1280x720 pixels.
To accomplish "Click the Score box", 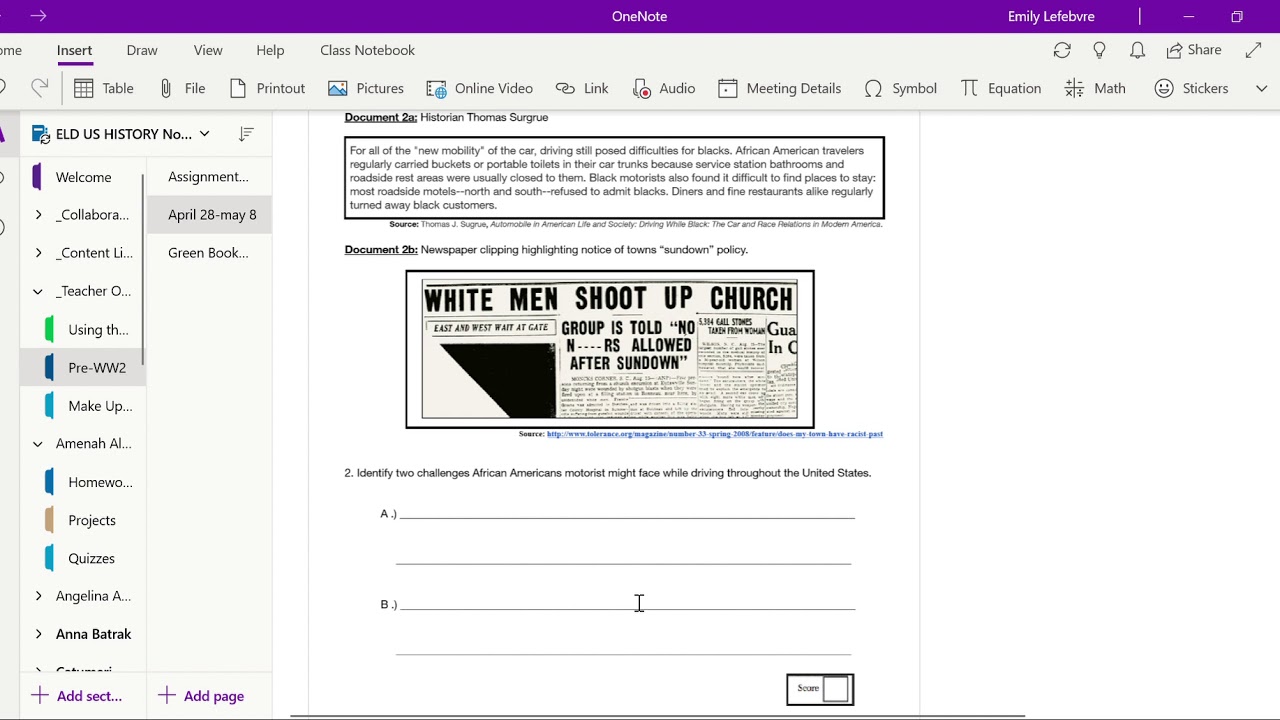I will [820, 689].
